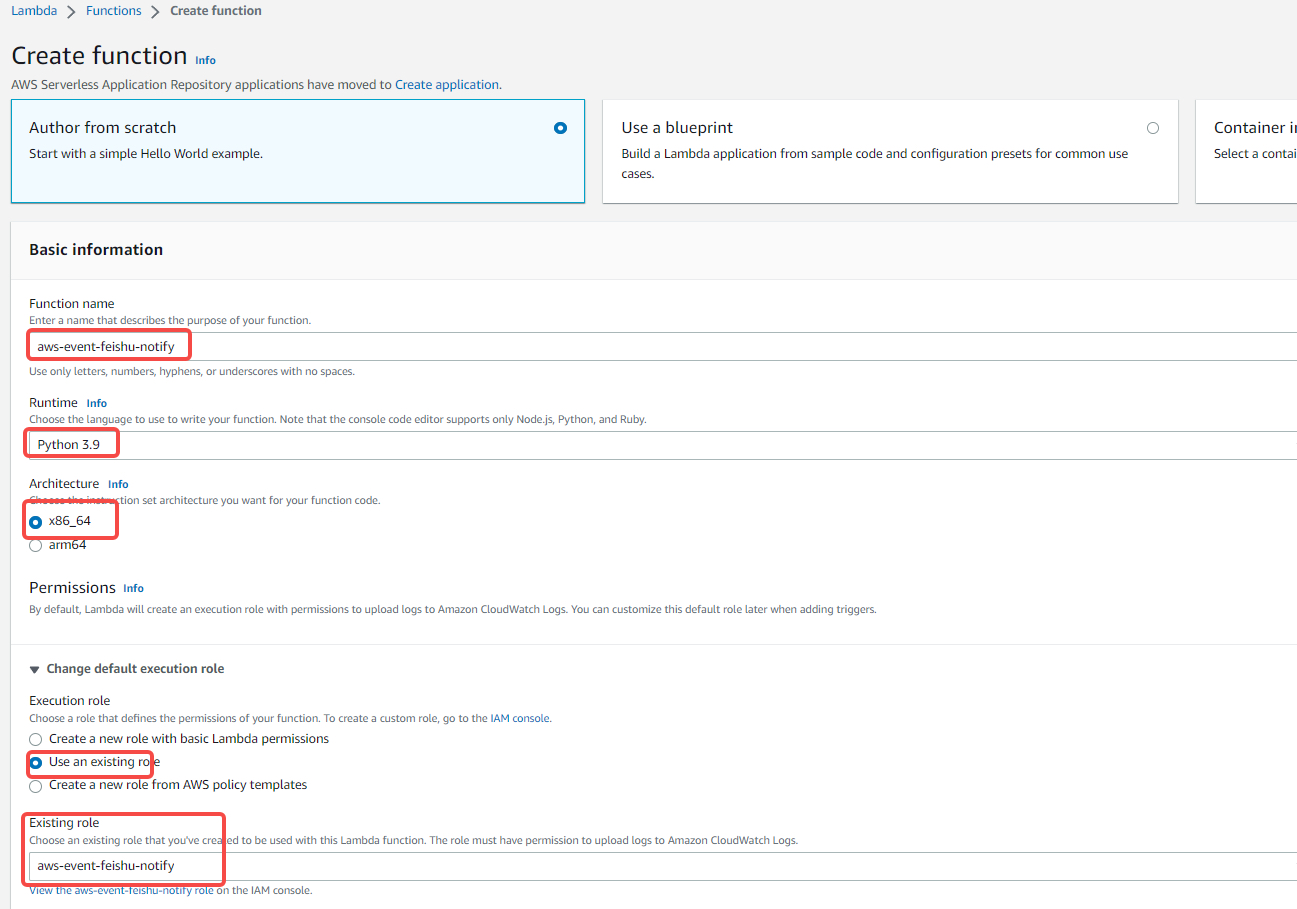Open the Architecture Info link

pos(118,484)
